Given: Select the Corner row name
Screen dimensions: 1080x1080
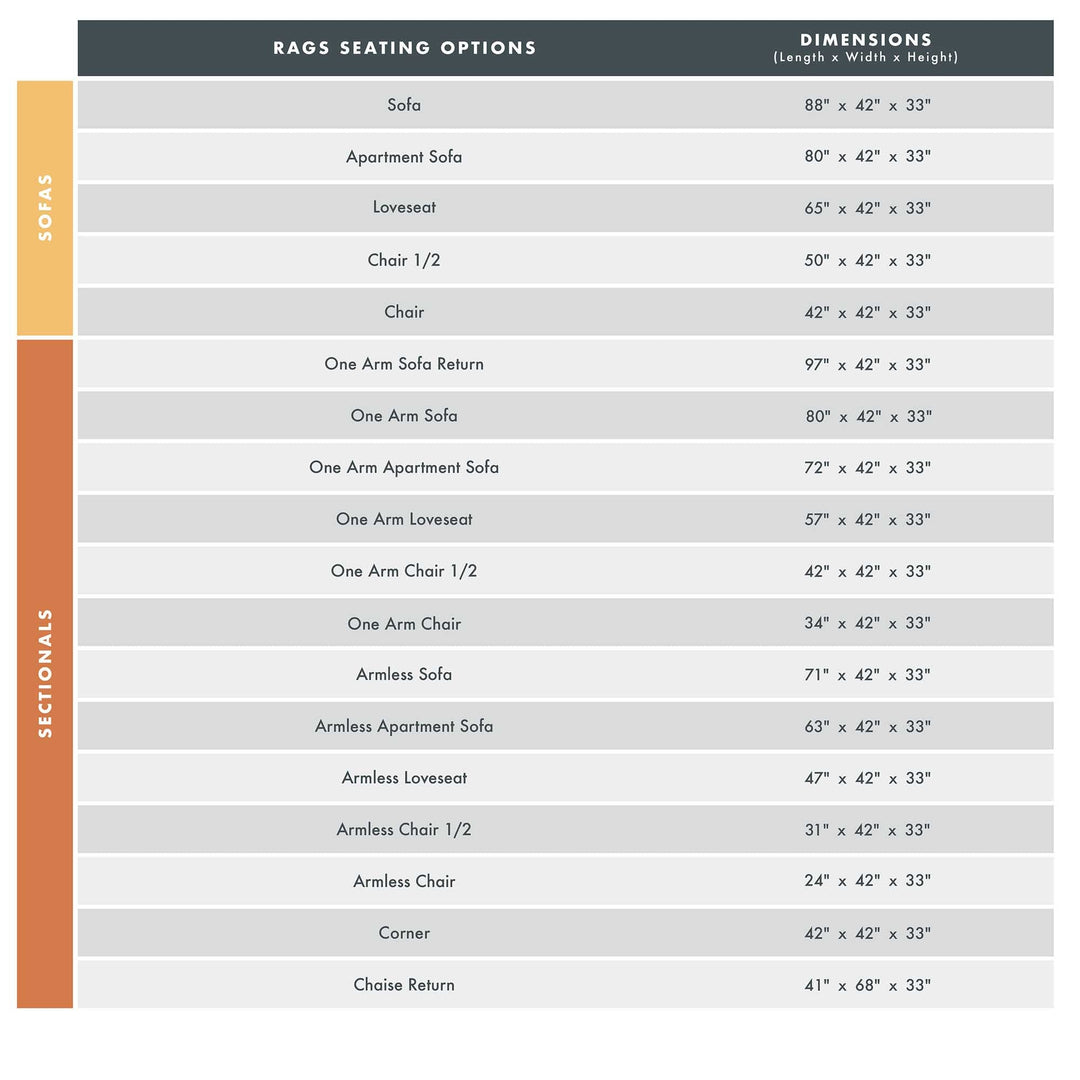Looking at the screenshot, I should 404,933.
